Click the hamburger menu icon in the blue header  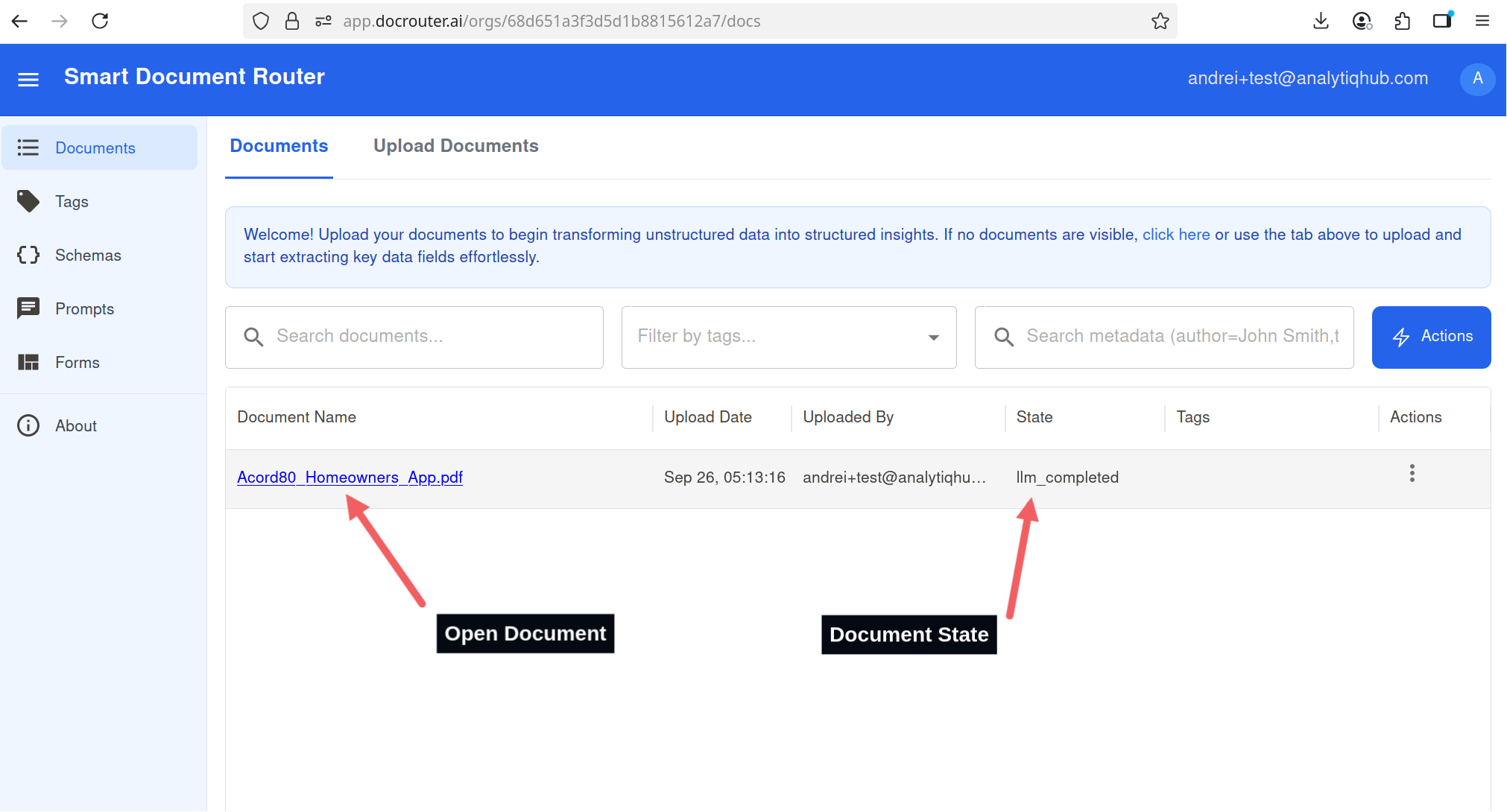[x=28, y=79]
